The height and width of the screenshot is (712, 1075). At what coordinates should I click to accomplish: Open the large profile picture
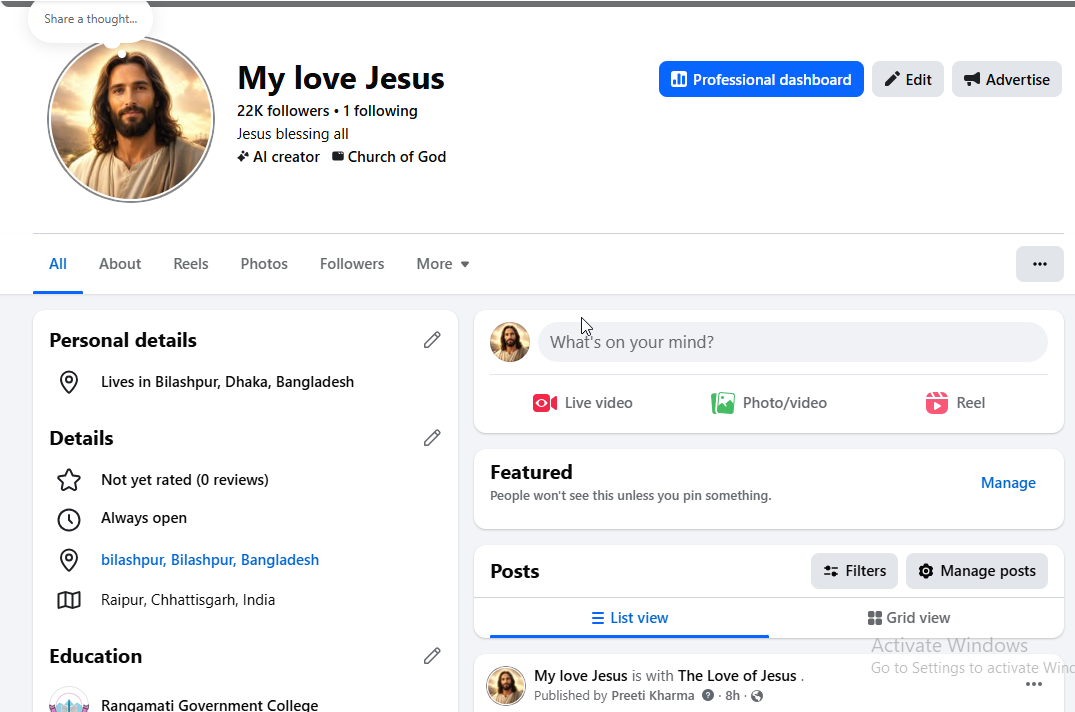click(x=131, y=119)
